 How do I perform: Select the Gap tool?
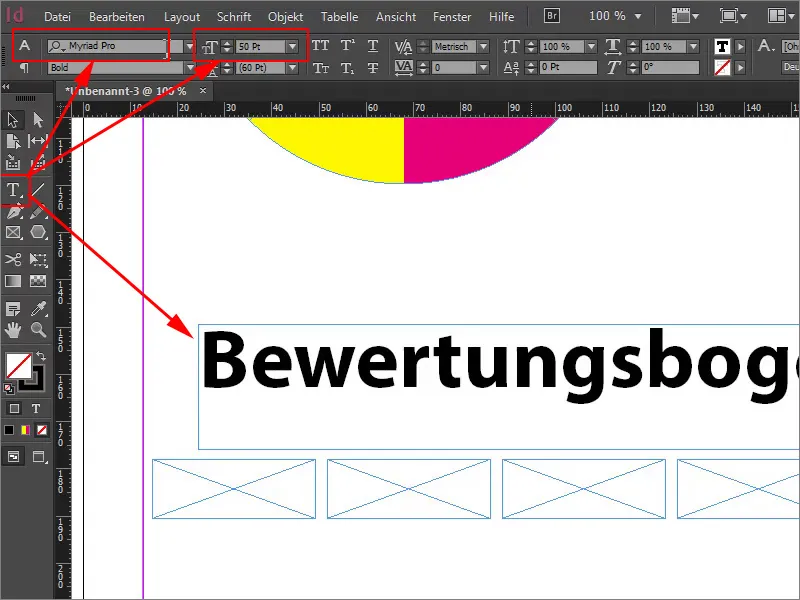click(38, 141)
